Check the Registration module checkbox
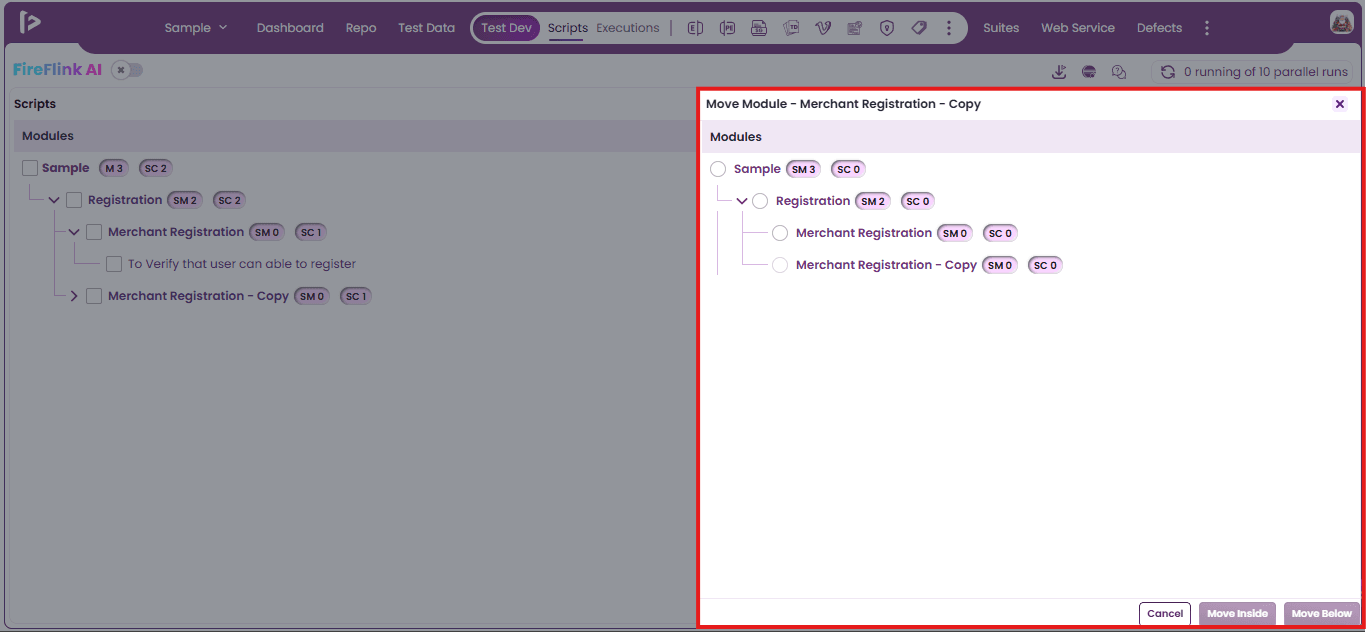The image size is (1366, 632). (74, 200)
